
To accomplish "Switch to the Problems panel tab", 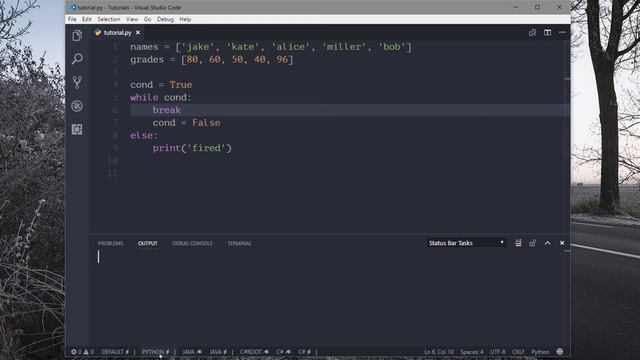I will (110, 243).
